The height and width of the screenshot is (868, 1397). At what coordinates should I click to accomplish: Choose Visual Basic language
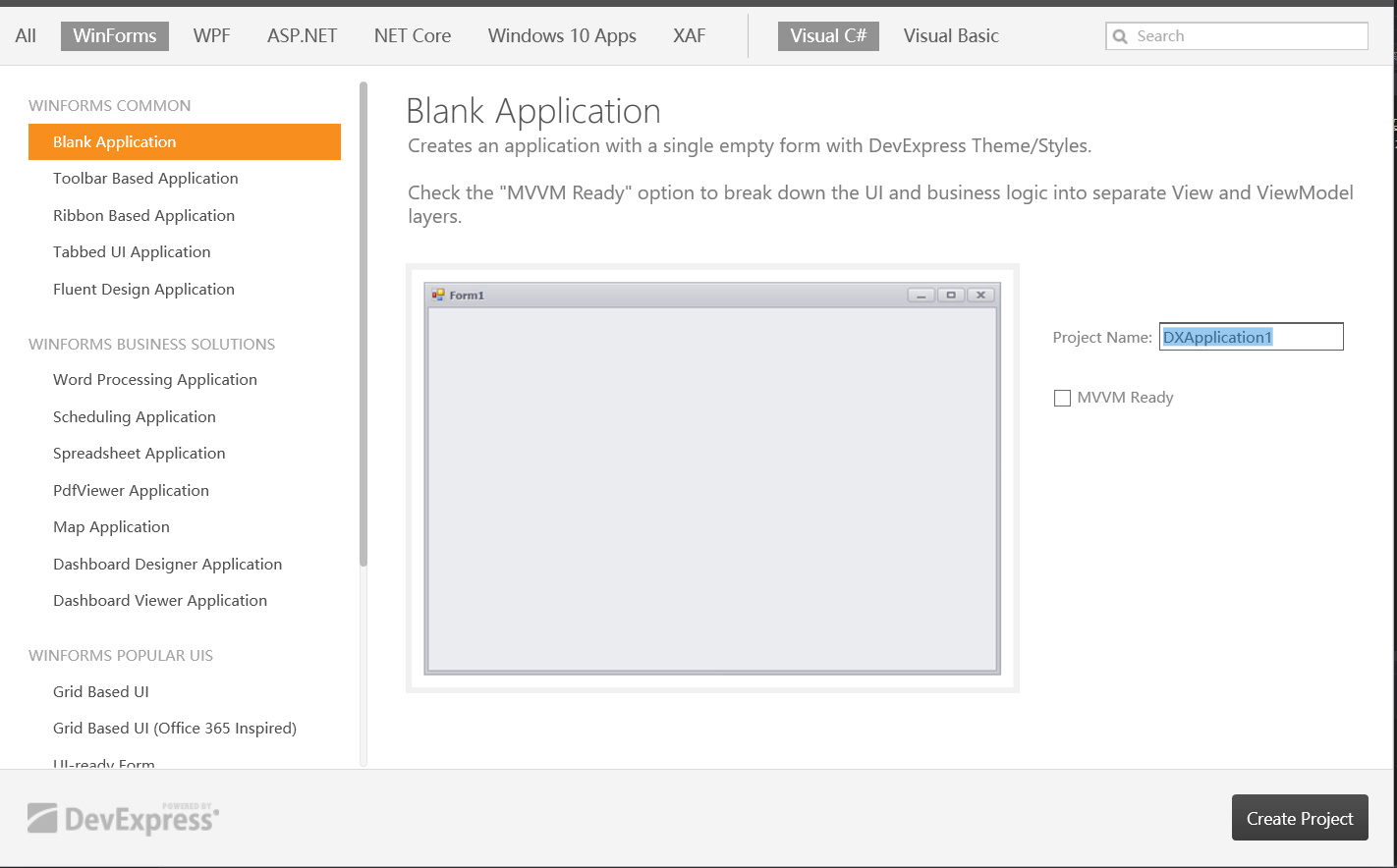point(951,36)
